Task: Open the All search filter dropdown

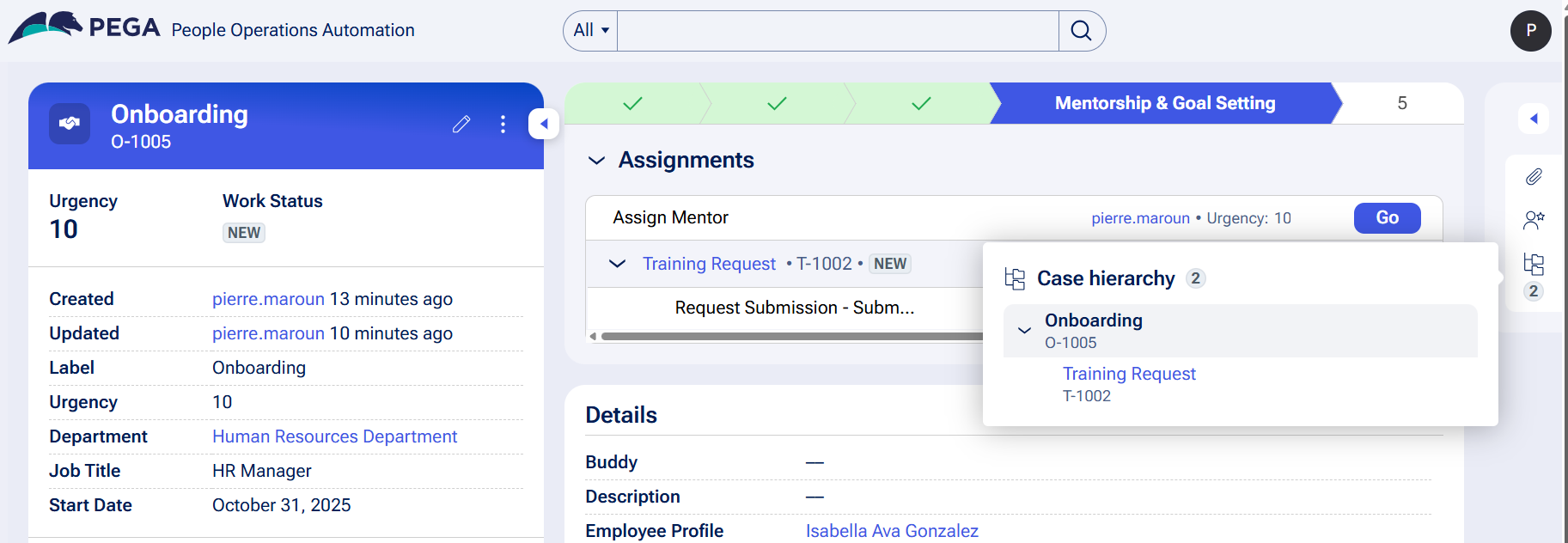Action: [591, 31]
